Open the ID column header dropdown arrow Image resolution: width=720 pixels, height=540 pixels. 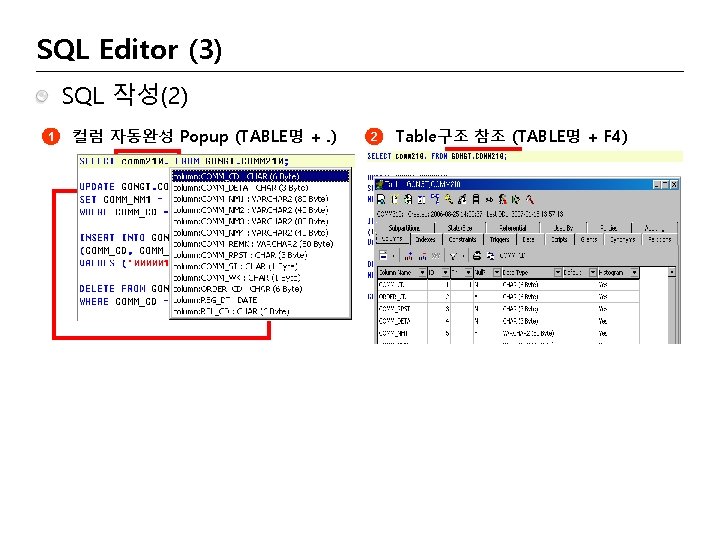tap(445, 272)
